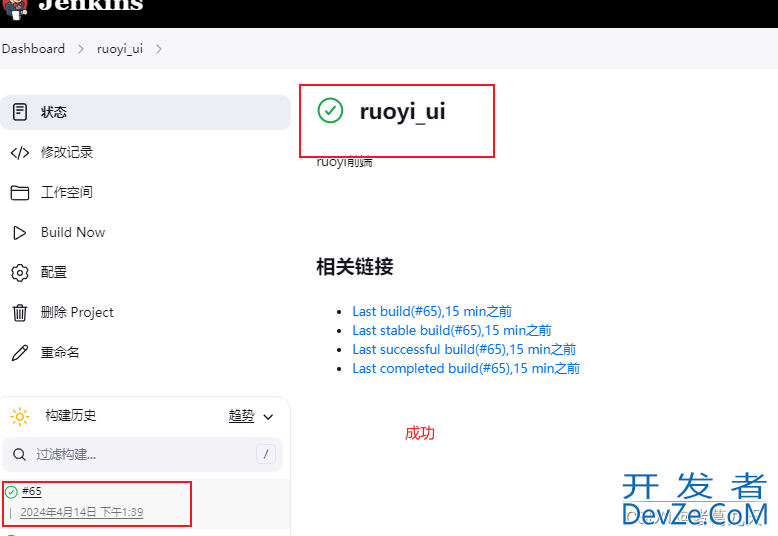Click the folder icon for 工作空间
This screenshot has width=778, height=536.
pos(20,192)
